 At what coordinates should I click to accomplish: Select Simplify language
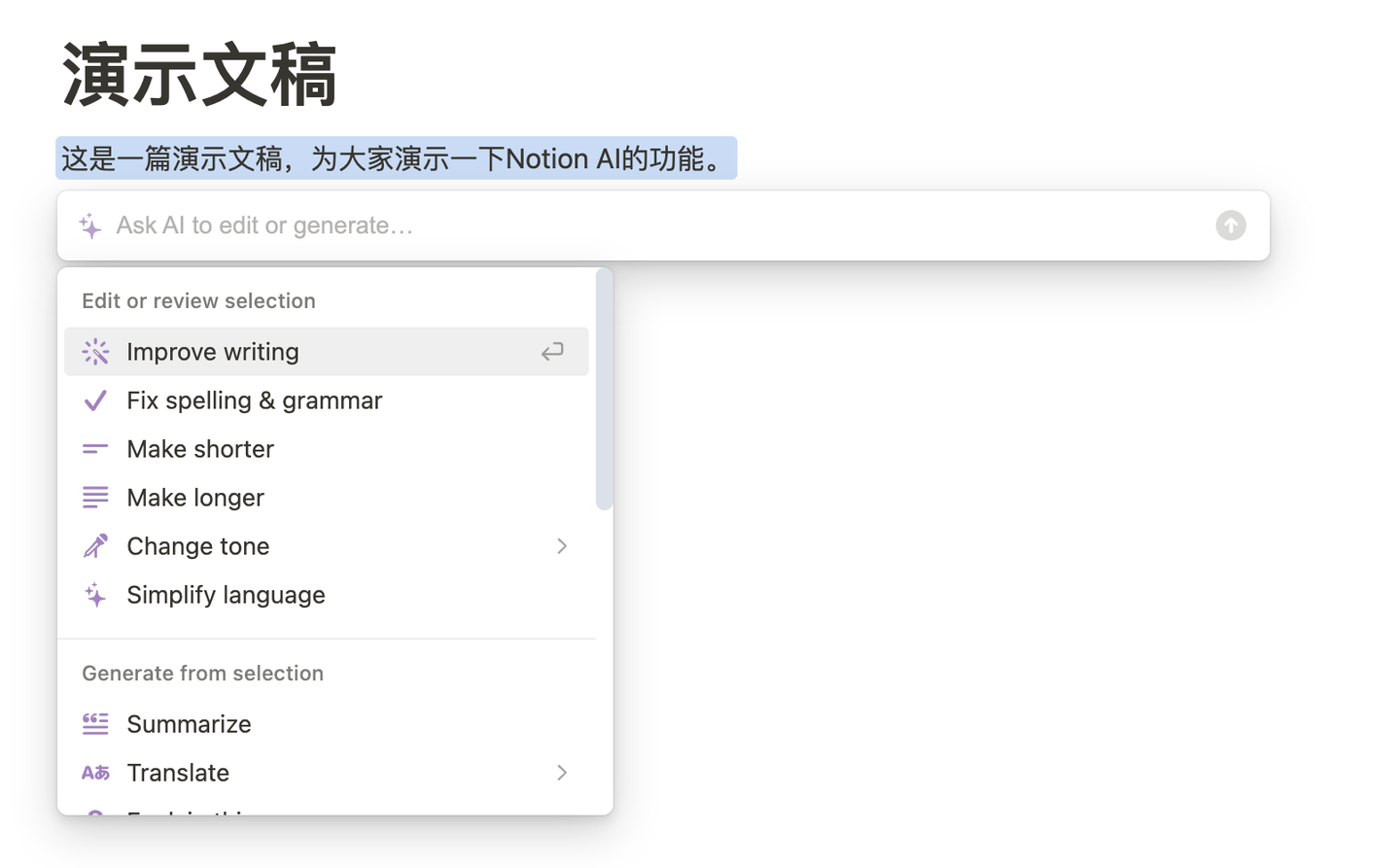pos(327,595)
